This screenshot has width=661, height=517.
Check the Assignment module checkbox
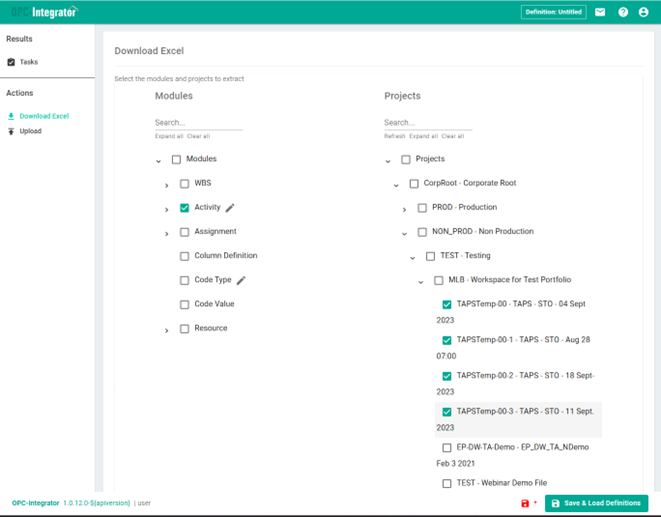185,232
